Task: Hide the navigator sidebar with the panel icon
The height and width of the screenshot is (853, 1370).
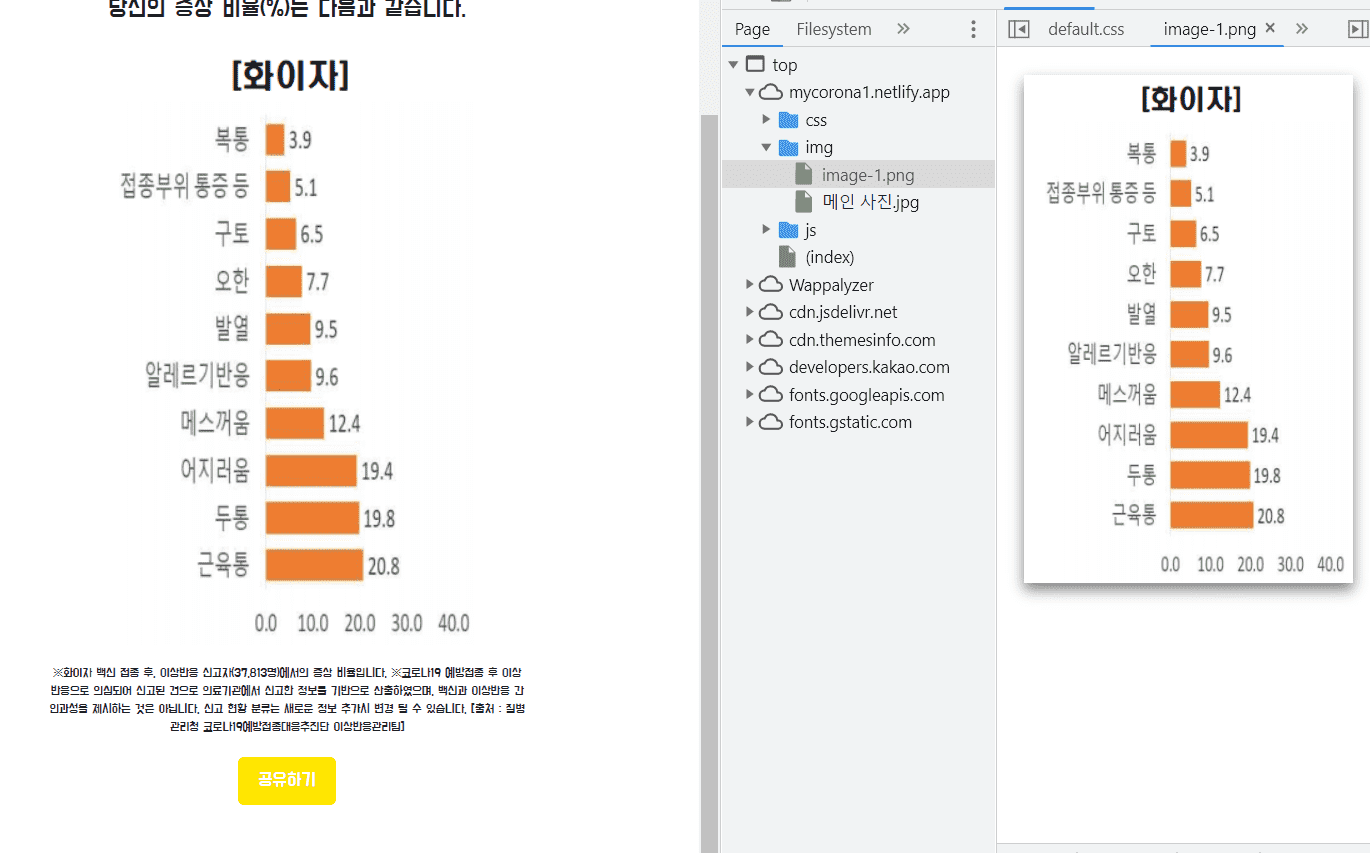Action: coord(1018,29)
